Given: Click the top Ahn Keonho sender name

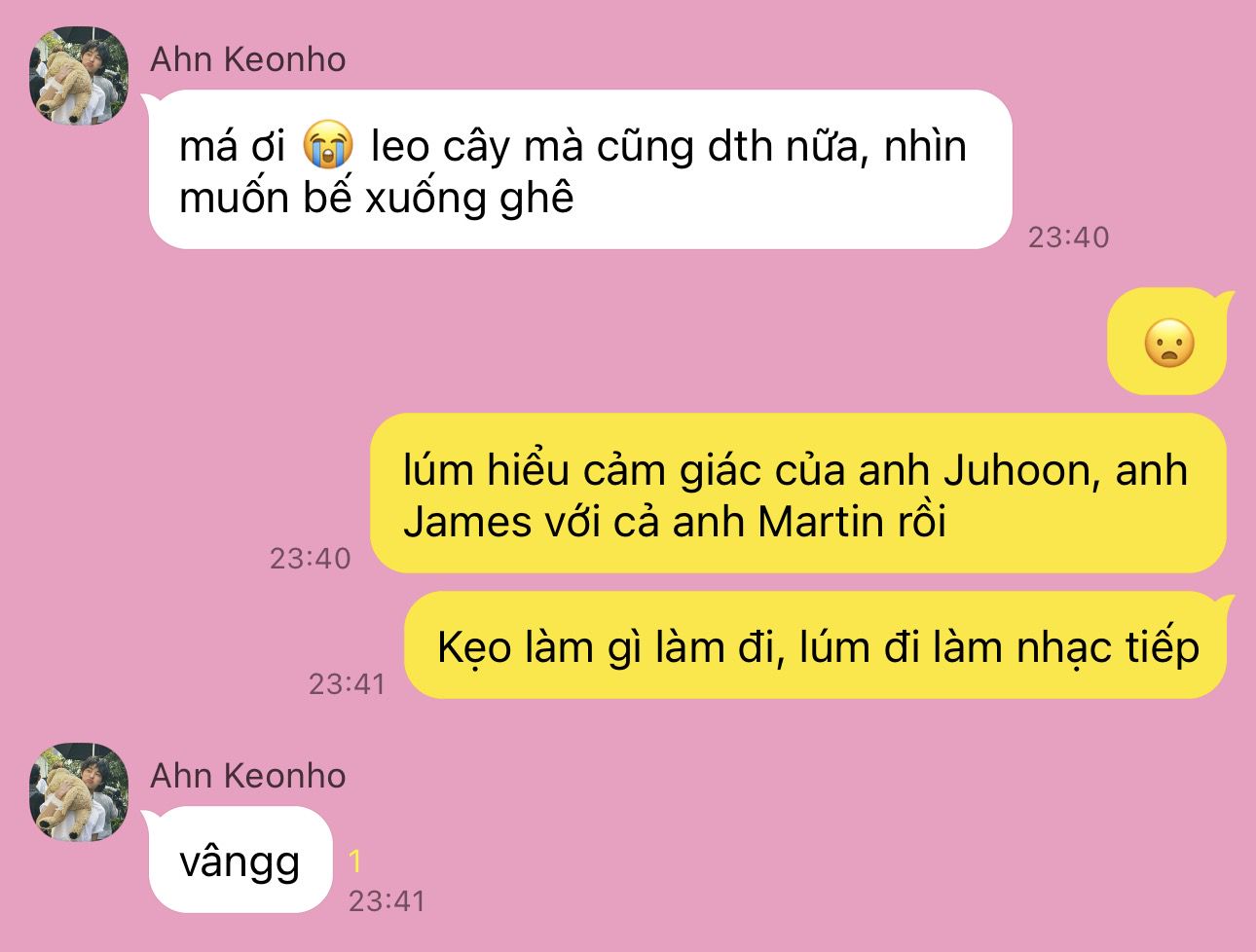Looking at the screenshot, I should pyautogui.click(x=248, y=59).
